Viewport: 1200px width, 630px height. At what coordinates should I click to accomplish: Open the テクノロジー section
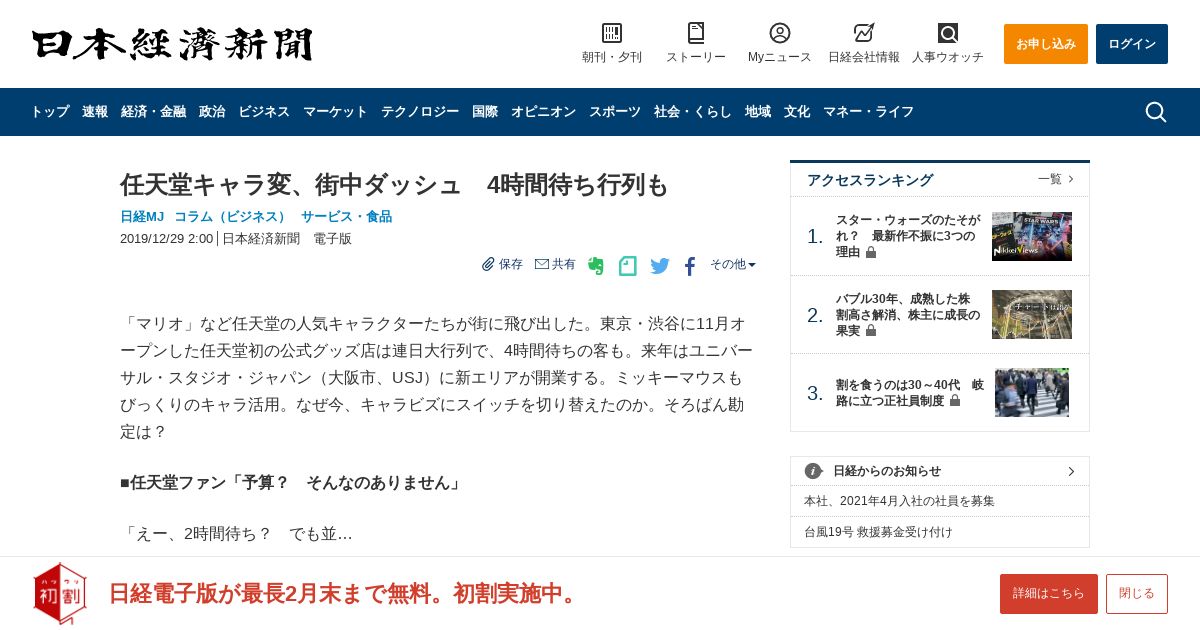pyautogui.click(x=420, y=112)
